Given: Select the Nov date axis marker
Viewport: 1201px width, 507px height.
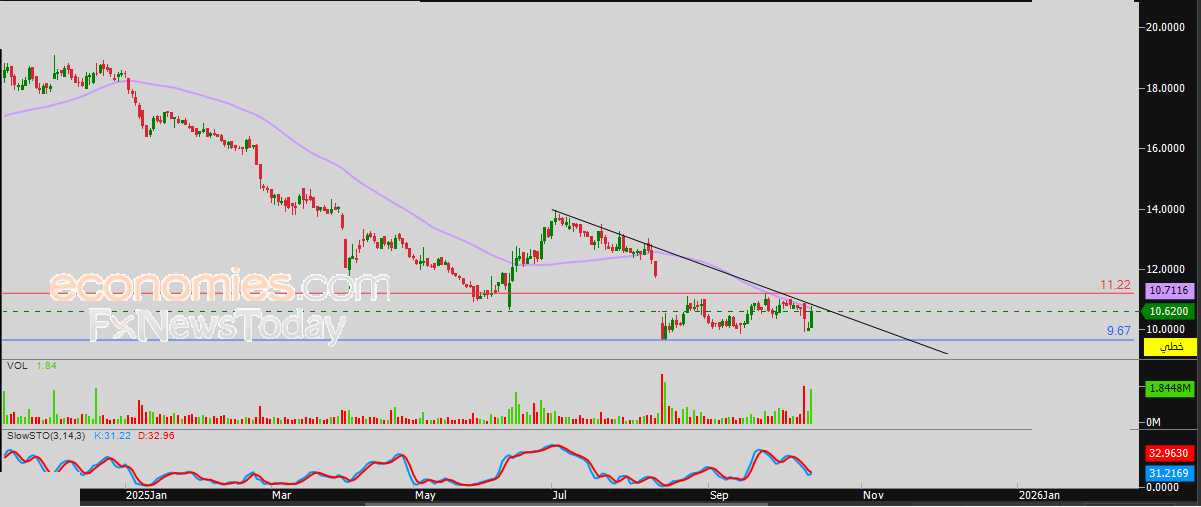Looking at the screenshot, I should pos(873,495).
